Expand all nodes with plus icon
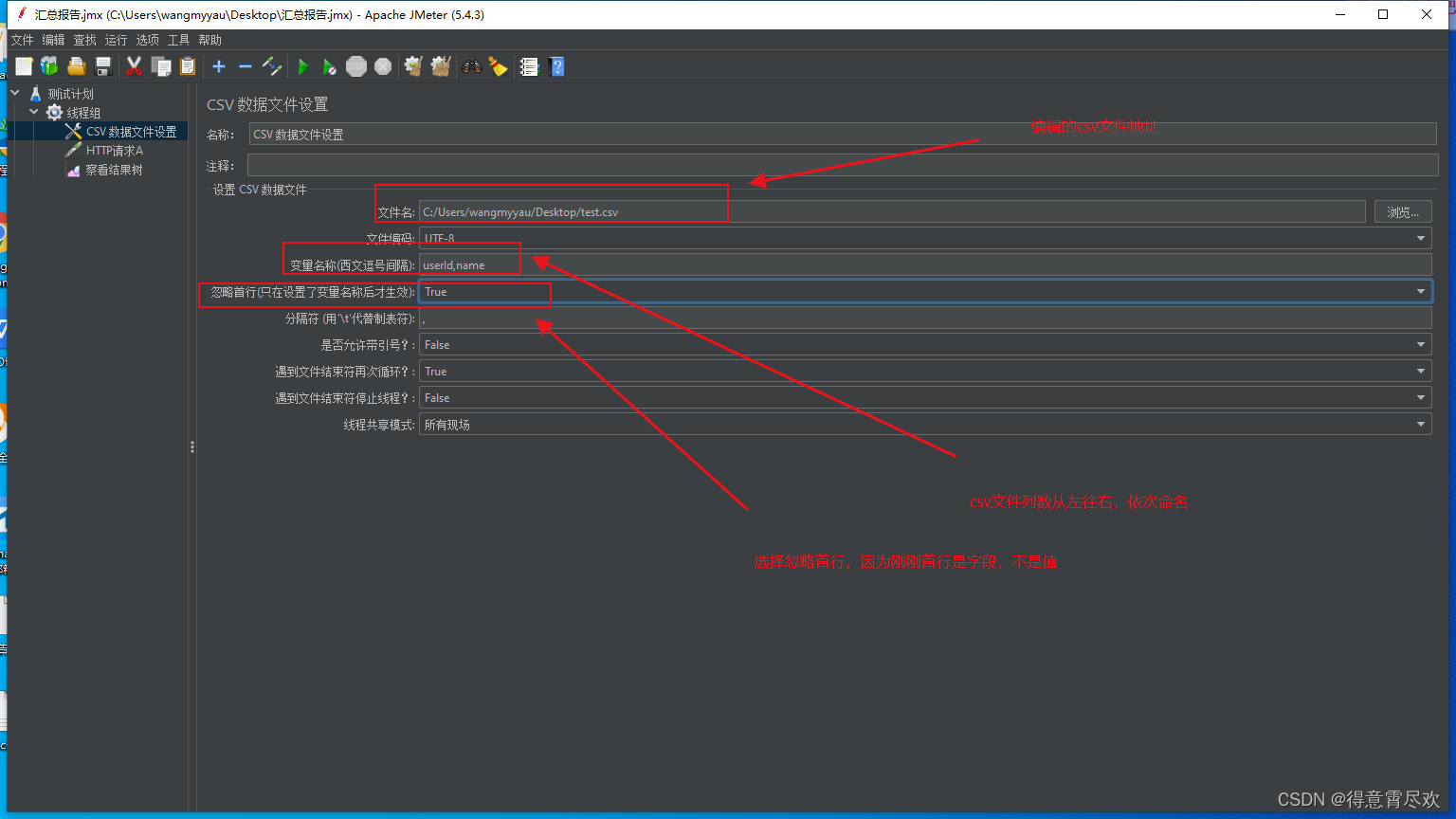 [x=219, y=66]
